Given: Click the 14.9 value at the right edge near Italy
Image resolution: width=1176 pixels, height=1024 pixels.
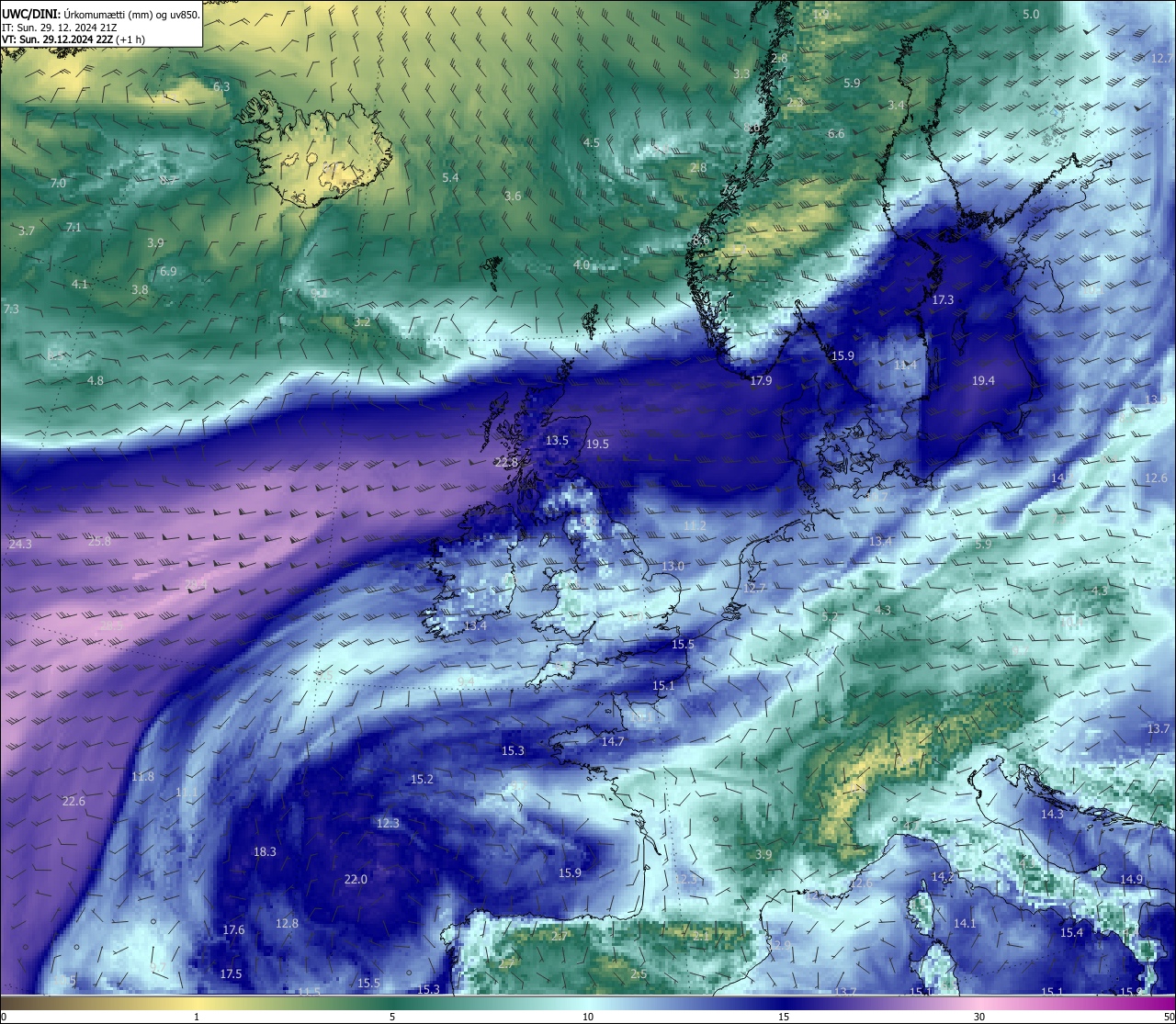Looking at the screenshot, I should pos(1131,879).
